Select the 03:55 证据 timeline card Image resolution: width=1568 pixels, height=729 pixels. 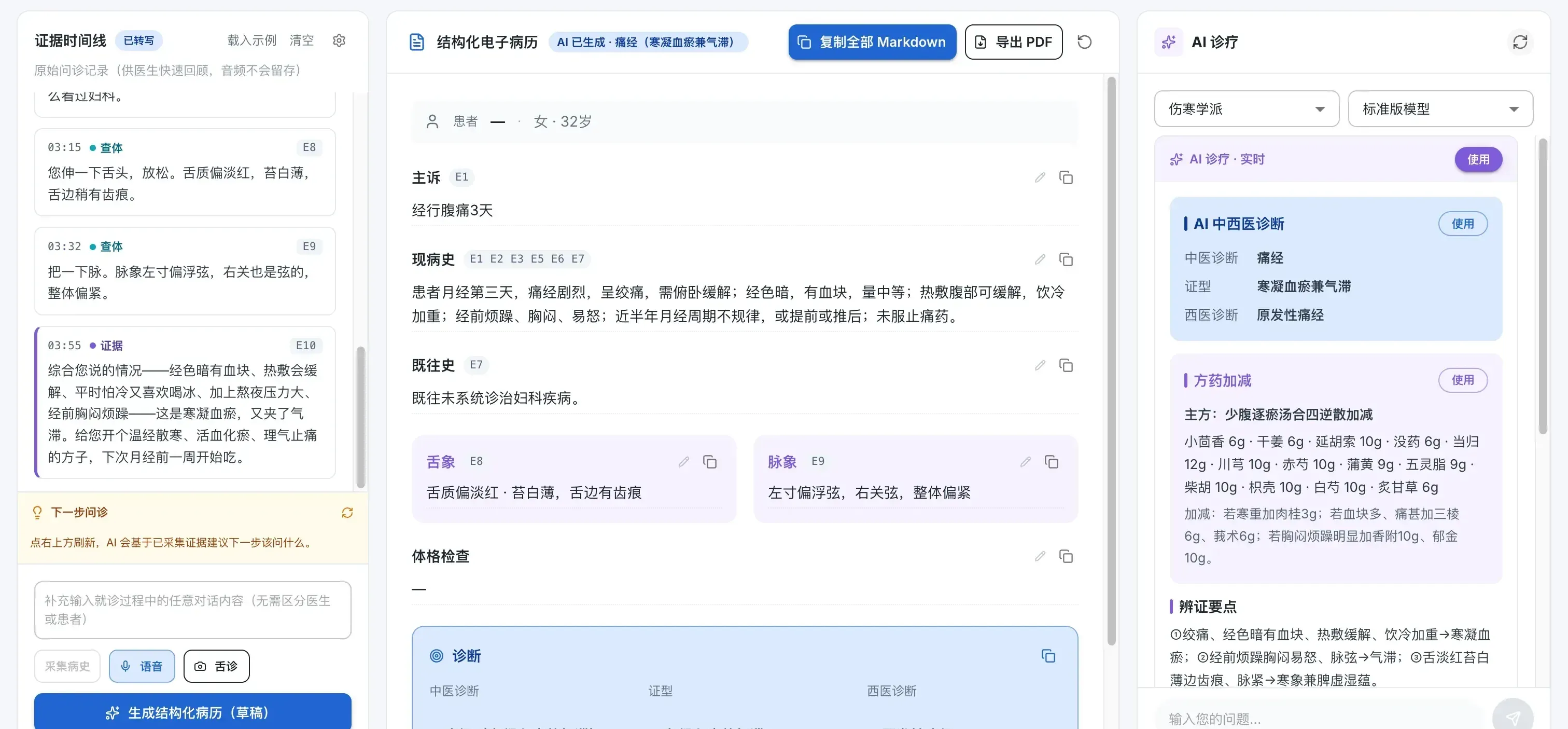pyautogui.click(x=185, y=403)
